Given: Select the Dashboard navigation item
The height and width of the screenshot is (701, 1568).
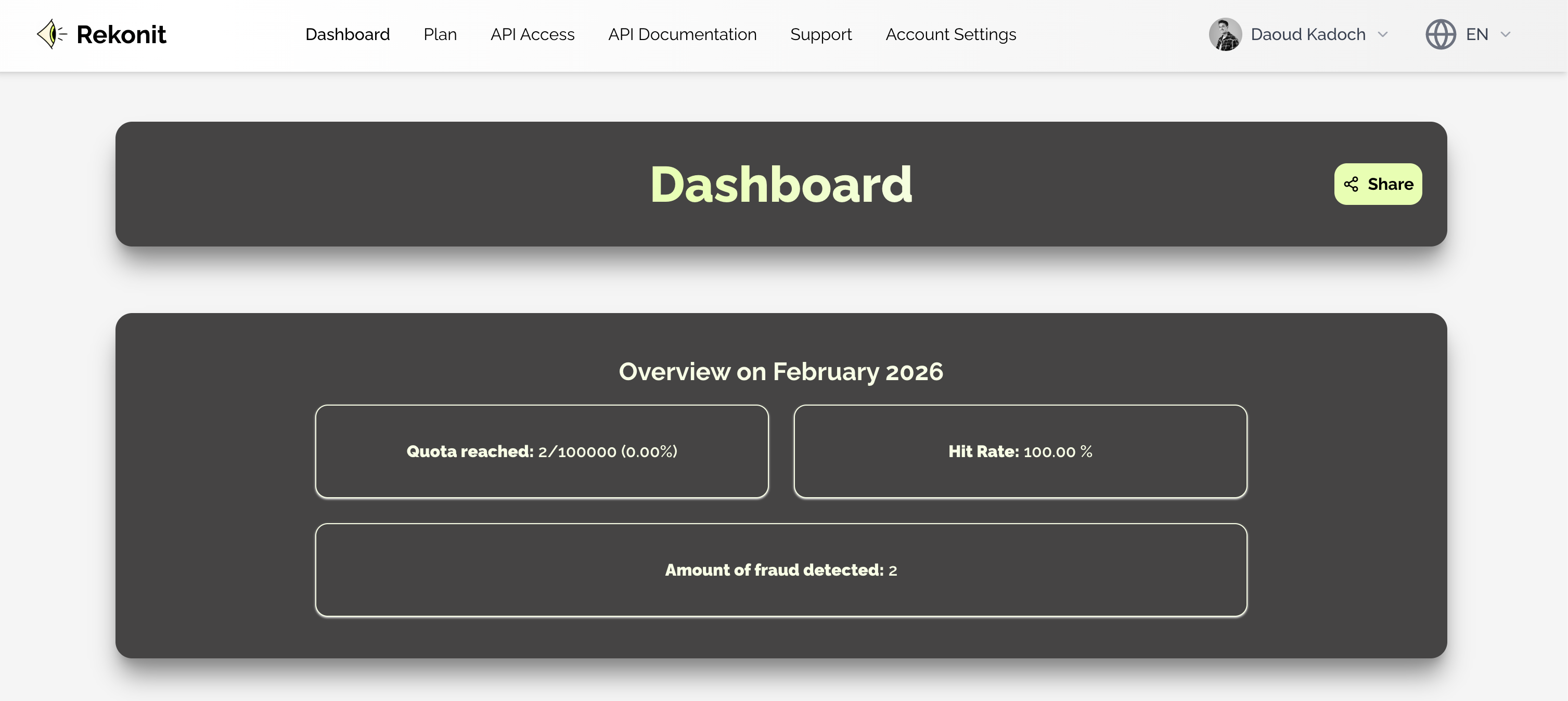Looking at the screenshot, I should pyautogui.click(x=348, y=34).
